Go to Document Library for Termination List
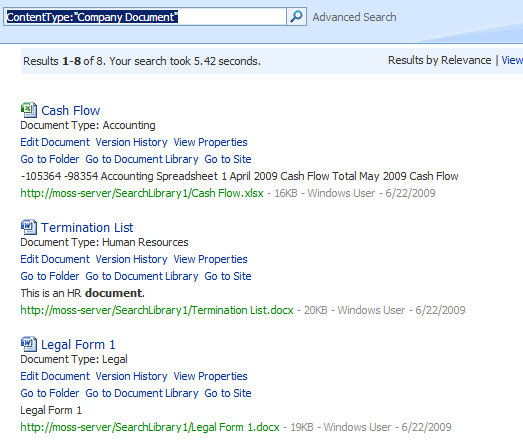 point(142,276)
